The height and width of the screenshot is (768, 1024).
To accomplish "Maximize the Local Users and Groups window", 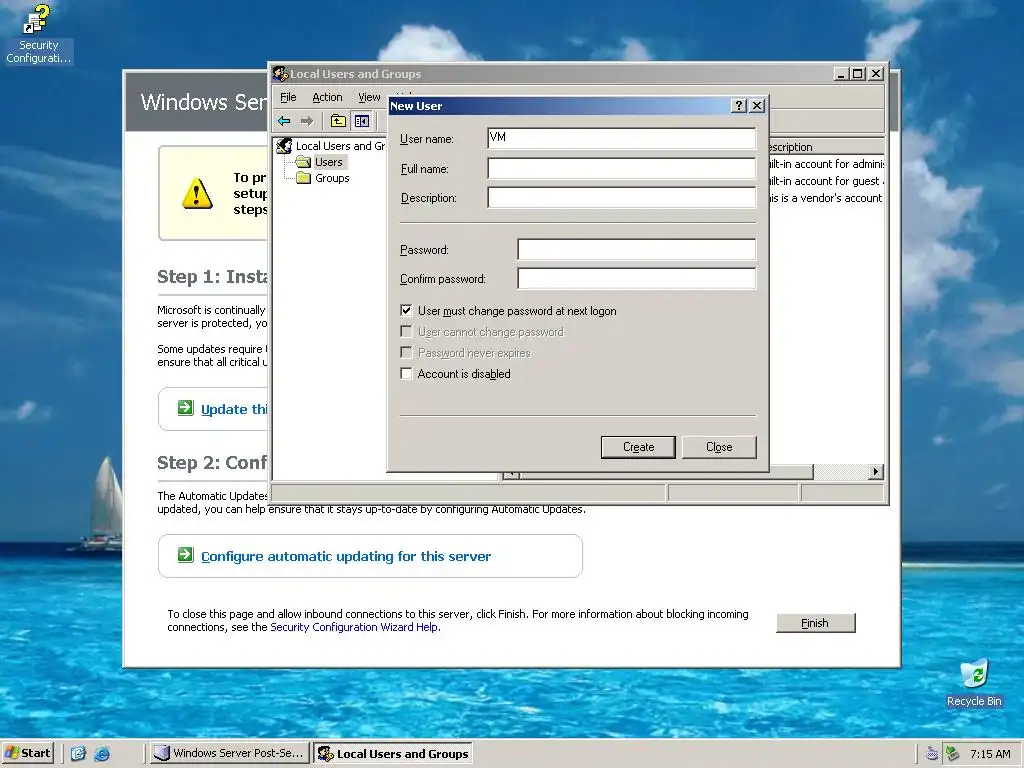I will 858,74.
